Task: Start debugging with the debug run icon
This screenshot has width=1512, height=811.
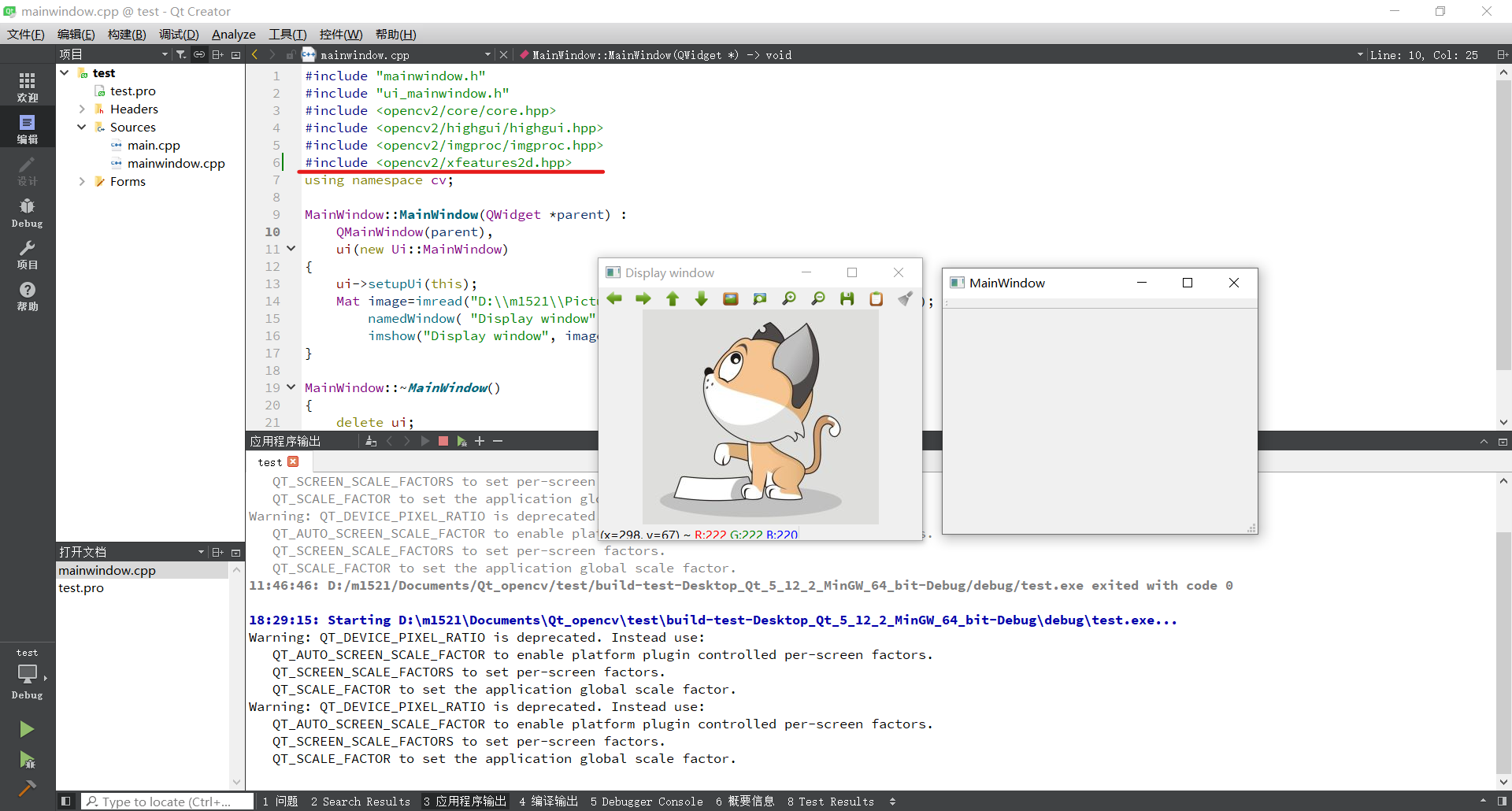Action: click(27, 760)
